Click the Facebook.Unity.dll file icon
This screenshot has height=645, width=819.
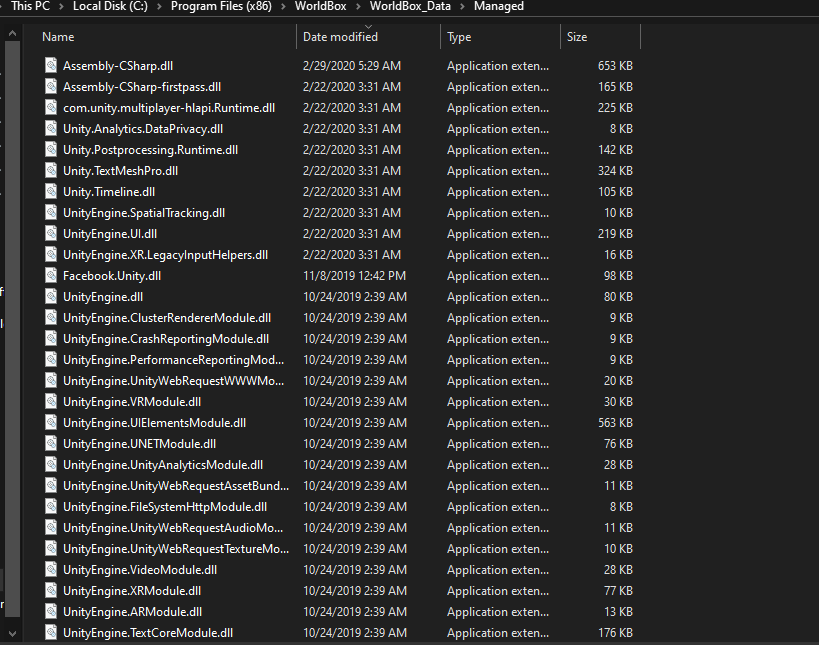click(51, 275)
